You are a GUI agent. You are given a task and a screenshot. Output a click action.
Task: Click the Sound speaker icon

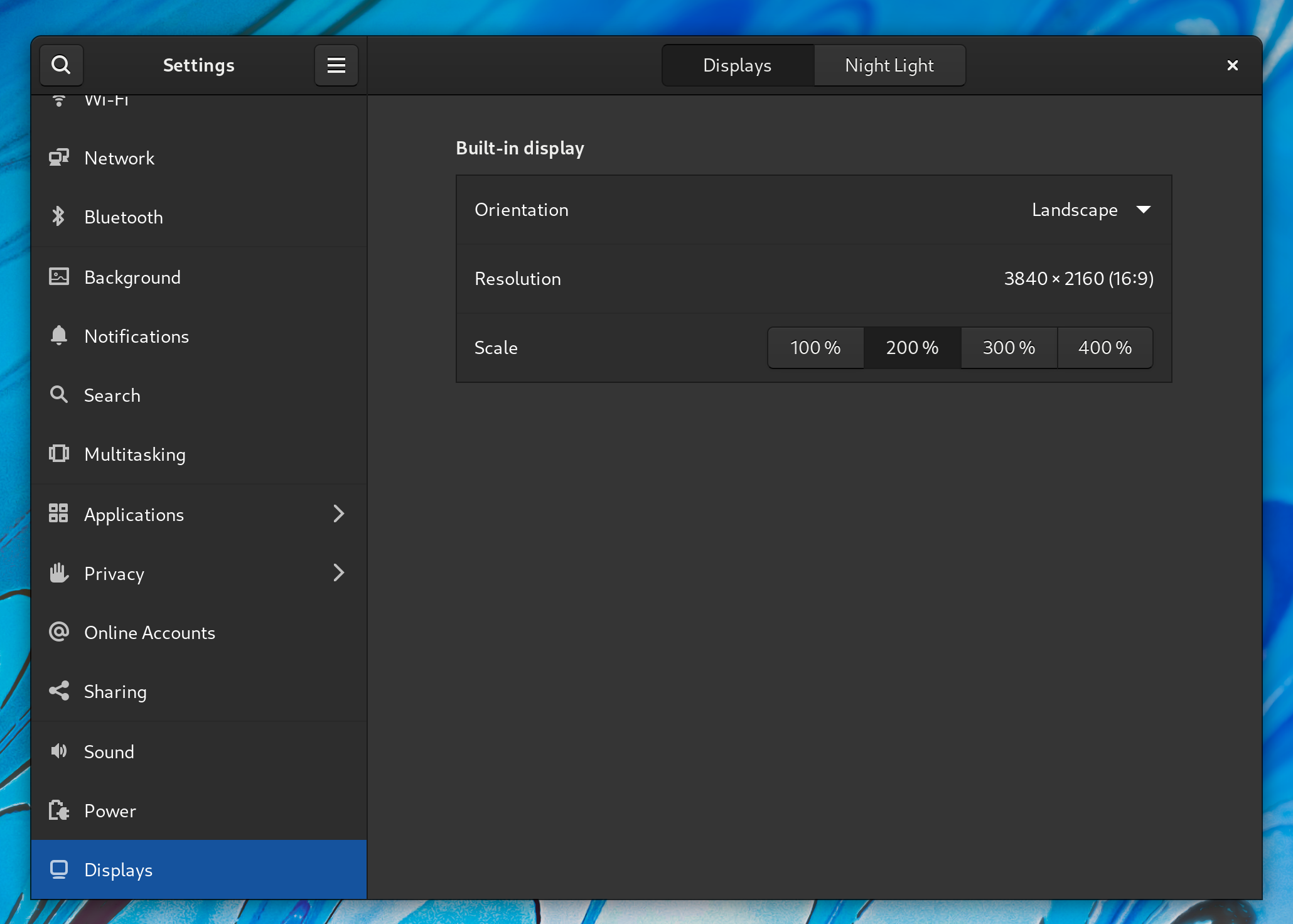[x=59, y=751]
